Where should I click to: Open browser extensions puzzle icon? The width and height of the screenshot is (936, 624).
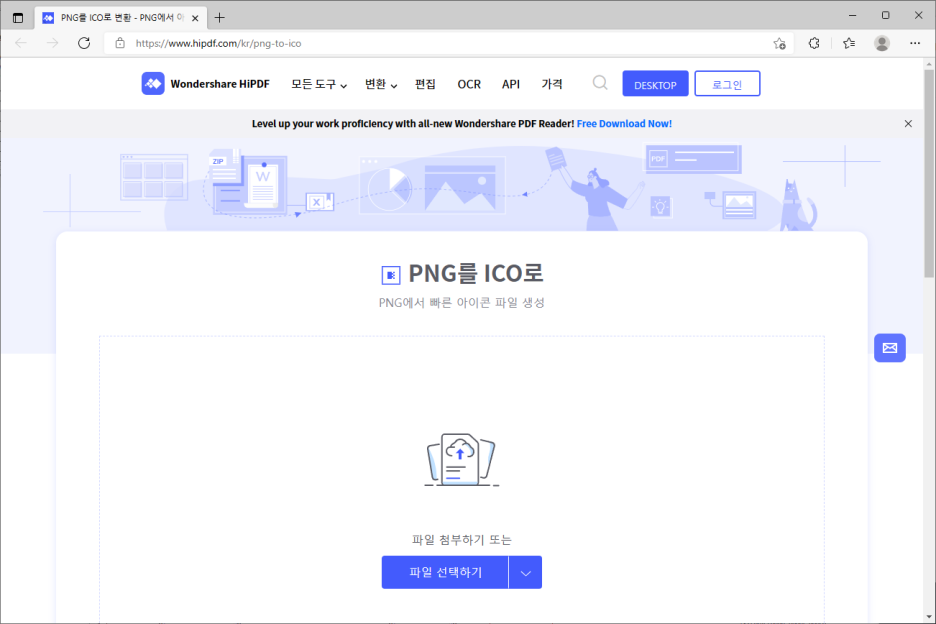click(814, 43)
